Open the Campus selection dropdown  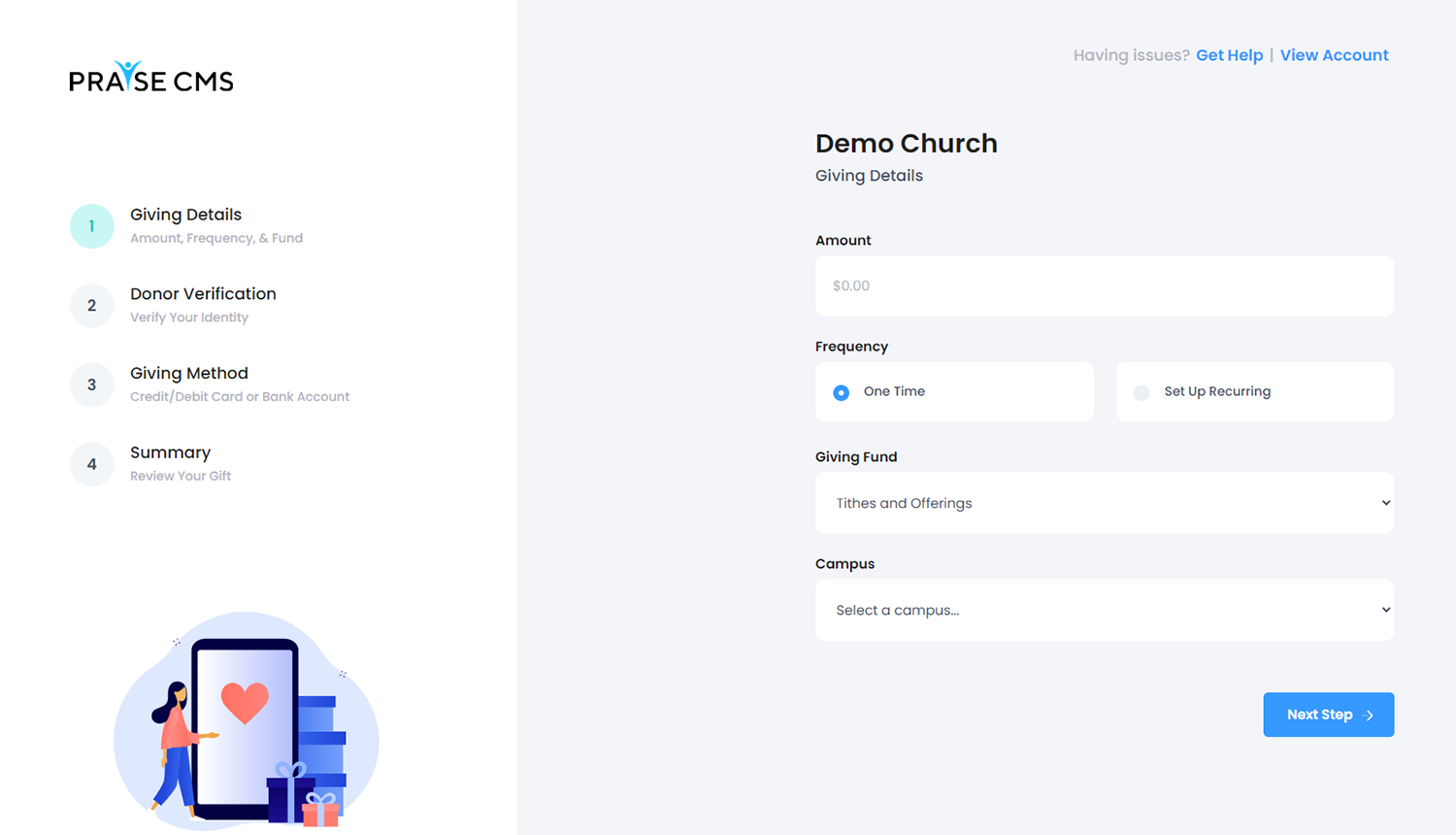tap(1105, 610)
